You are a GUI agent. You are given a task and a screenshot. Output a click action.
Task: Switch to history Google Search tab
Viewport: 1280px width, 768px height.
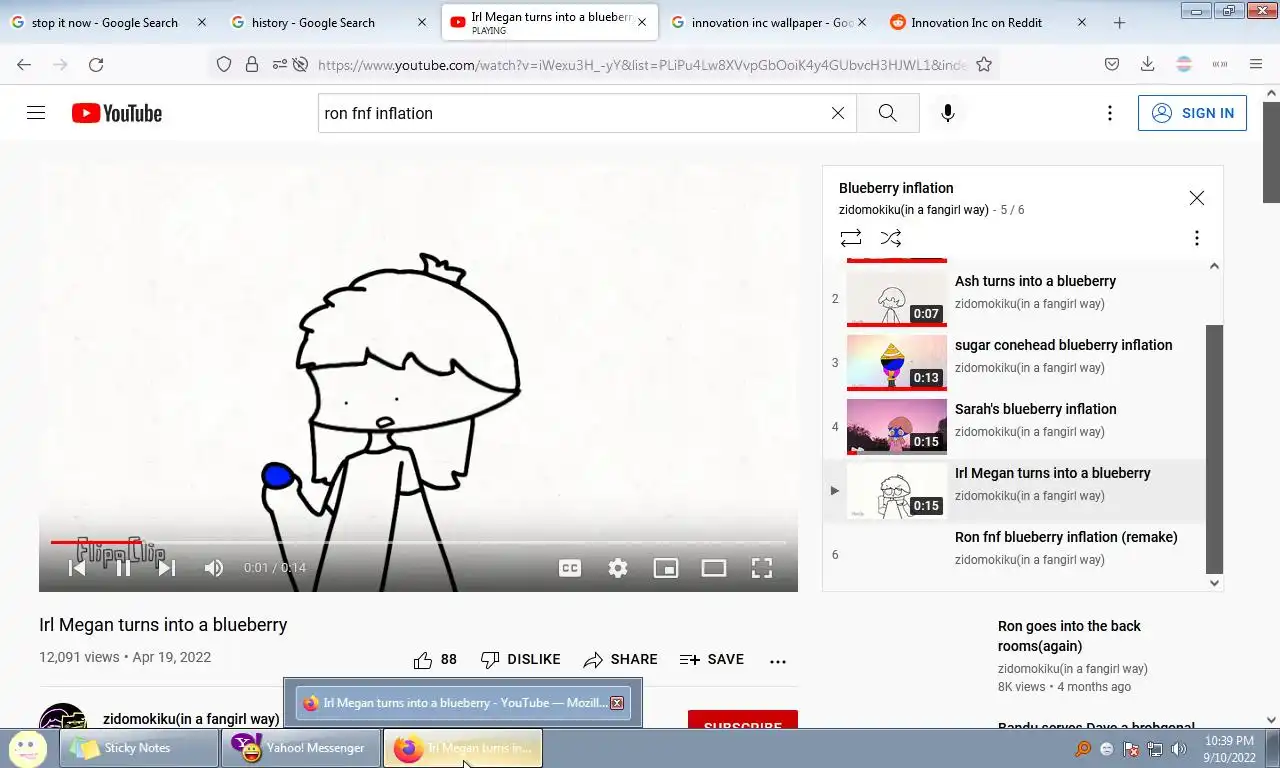pyautogui.click(x=313, y=22)
